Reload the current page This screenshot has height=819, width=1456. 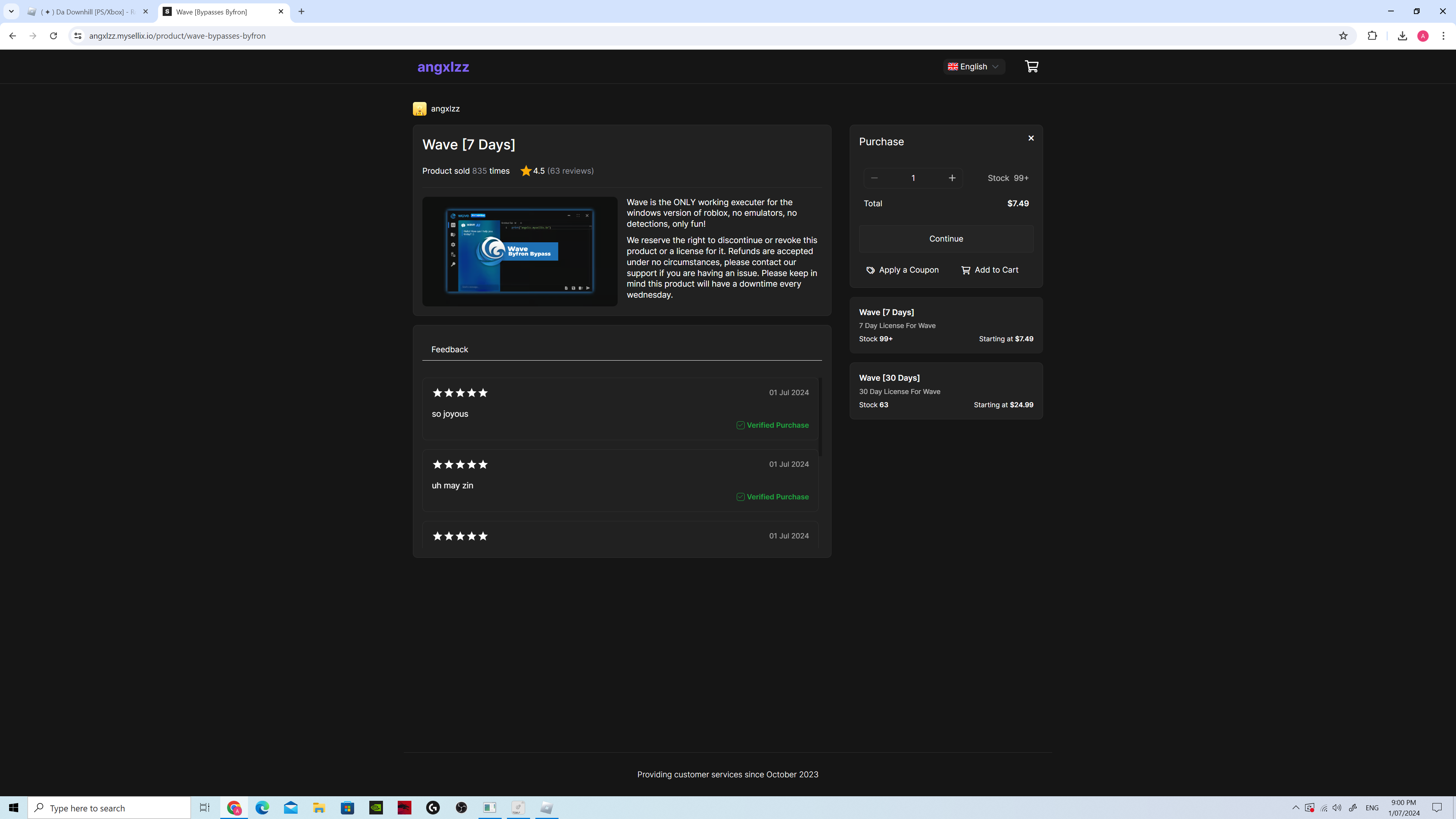pyautogui.click(x=53, y=36)
